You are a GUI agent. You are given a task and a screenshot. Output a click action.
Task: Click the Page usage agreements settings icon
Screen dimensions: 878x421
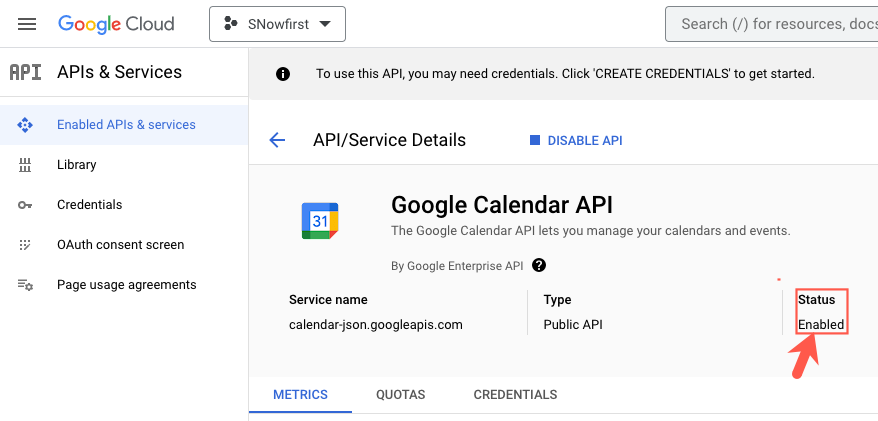[x=25, y=285]
